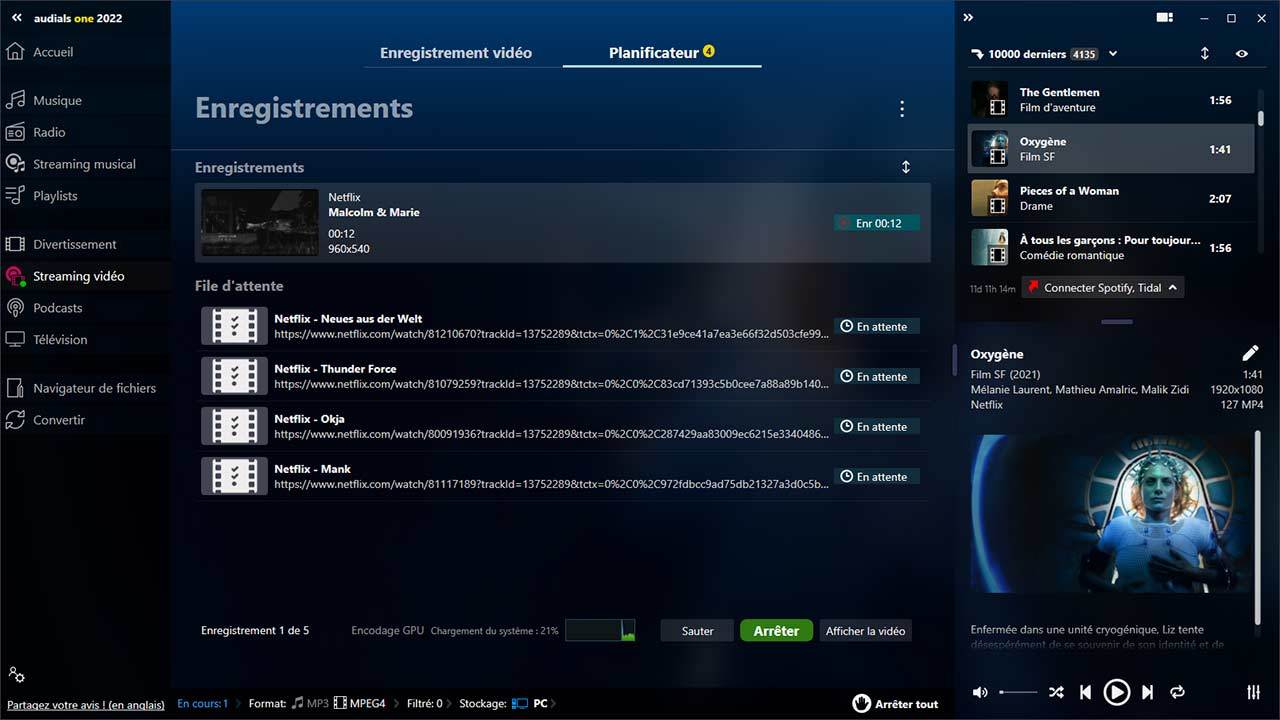Image resolution: width=1280 pixels, height=720 pixels.
Task: Toggle eye visibility in right panel
Action: tap(1242, 54)
